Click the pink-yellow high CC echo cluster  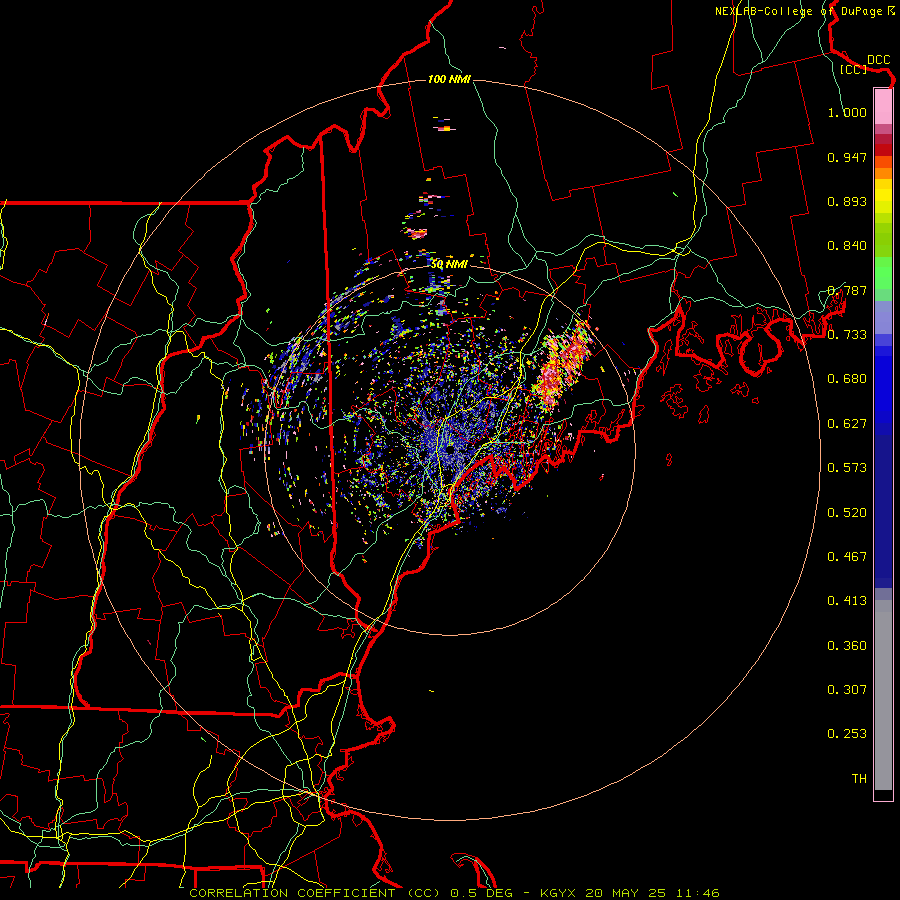tap(562, 364)
